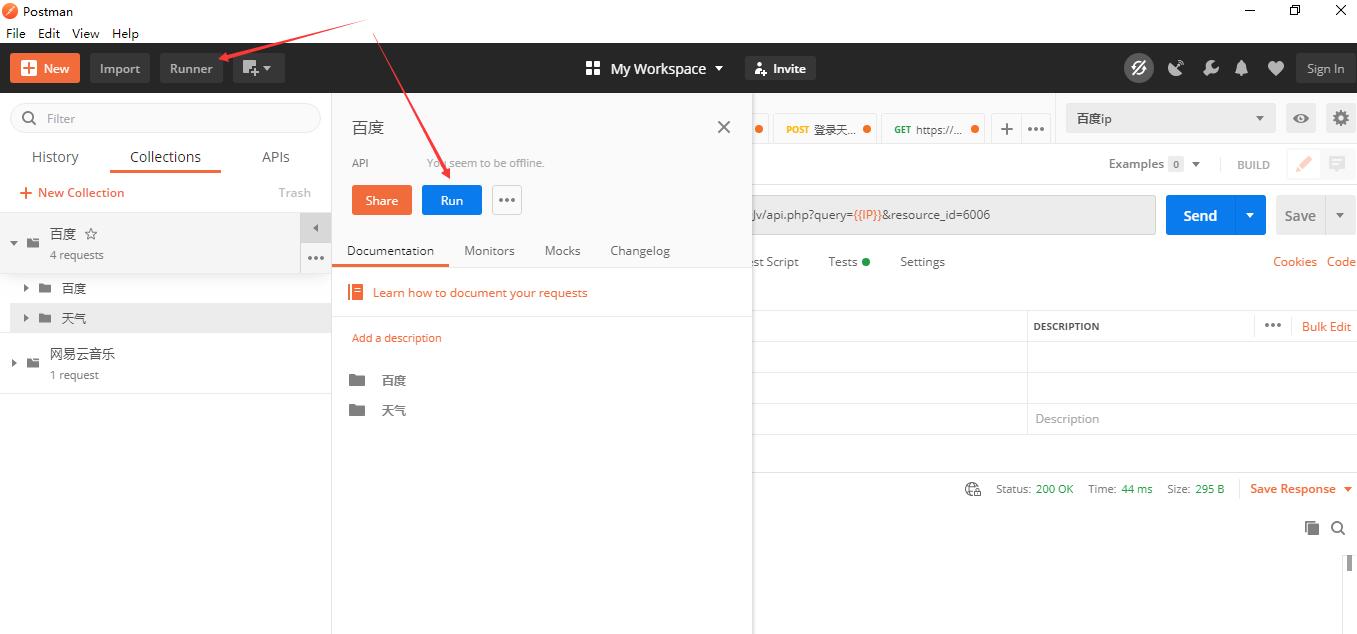The height and width of the screenshot is (634, 1357).
Task: Click the pencil edit icon
Action: coord(1303,164)
